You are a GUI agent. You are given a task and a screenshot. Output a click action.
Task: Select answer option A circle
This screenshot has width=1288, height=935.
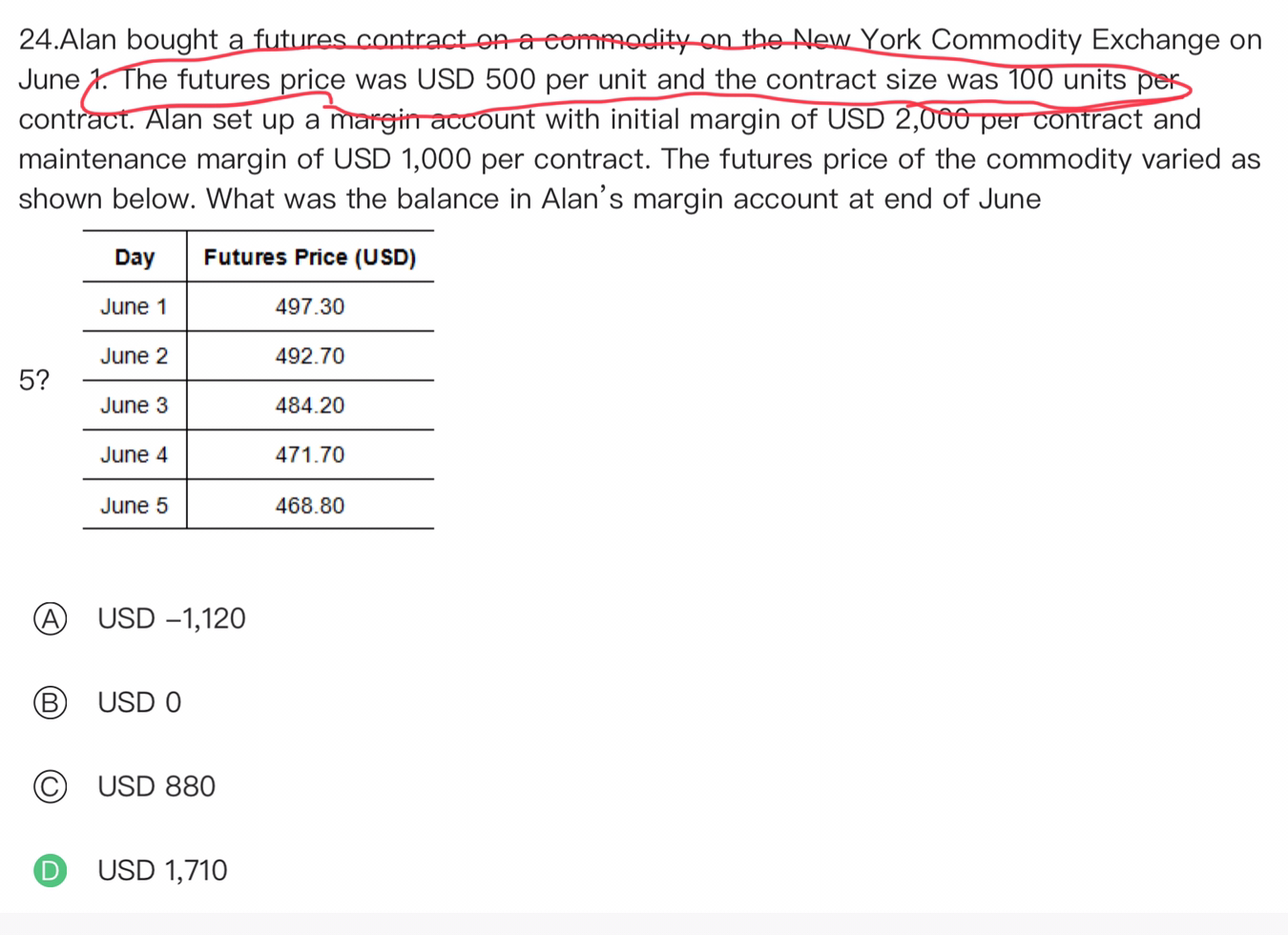tap(51, 619)
